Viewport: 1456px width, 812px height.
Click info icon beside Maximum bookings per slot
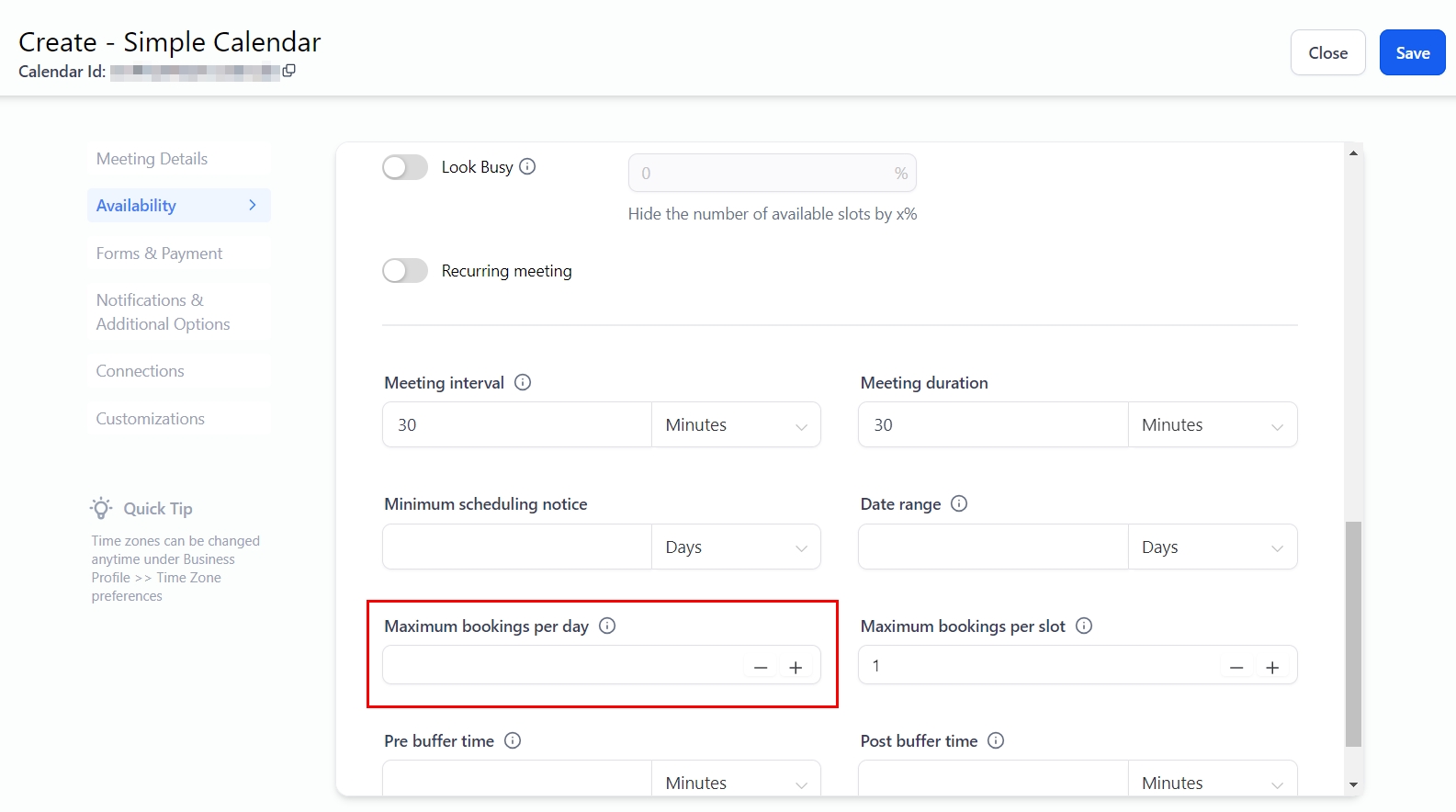tap(1084, 626)
